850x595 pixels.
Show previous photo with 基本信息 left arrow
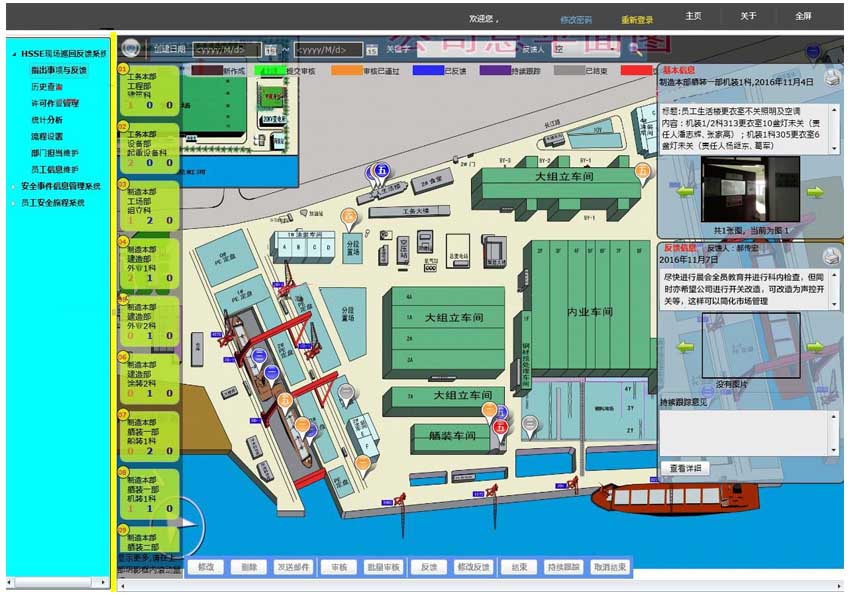(x=686, y=192)
